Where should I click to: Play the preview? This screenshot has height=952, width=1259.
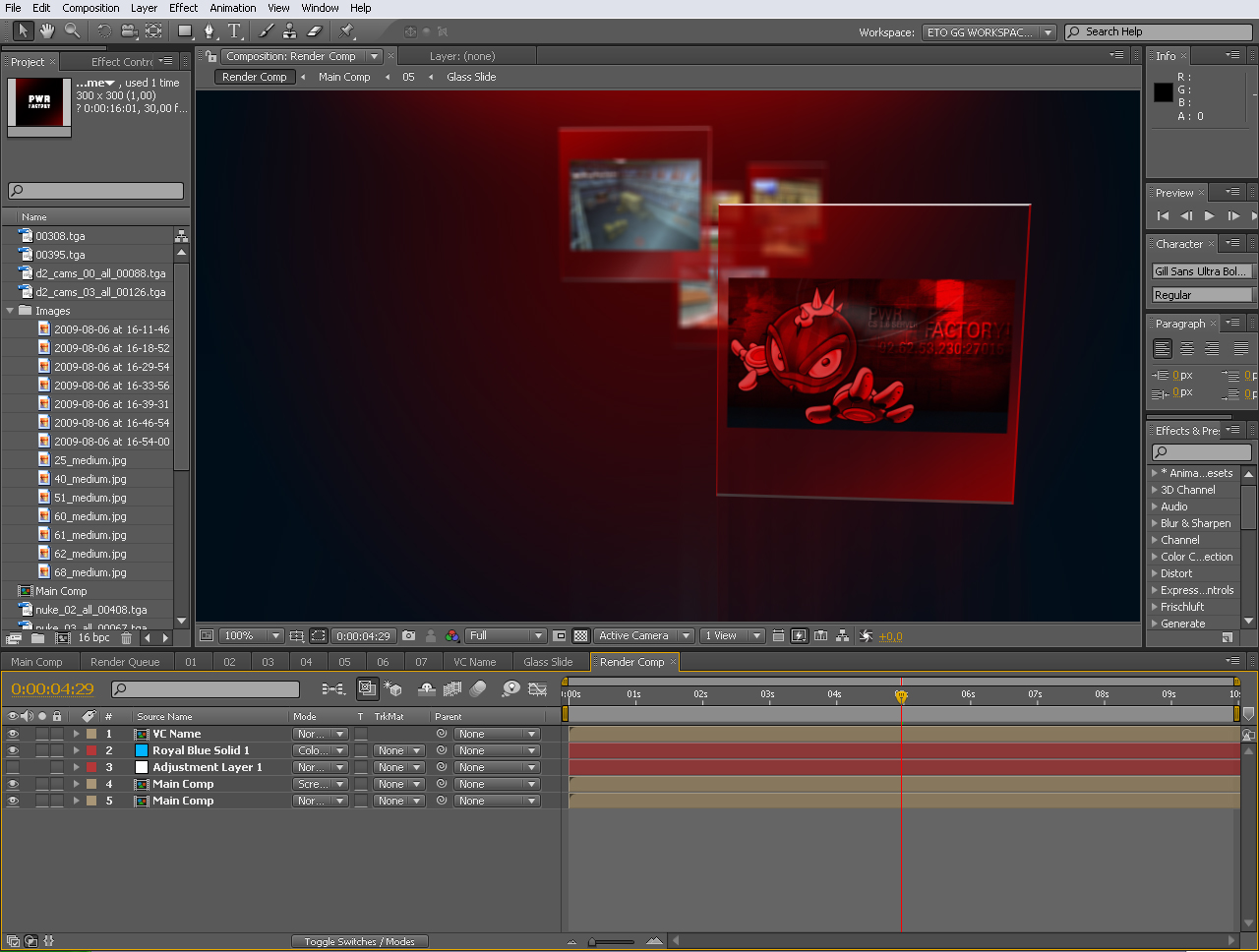point(1210,216)
